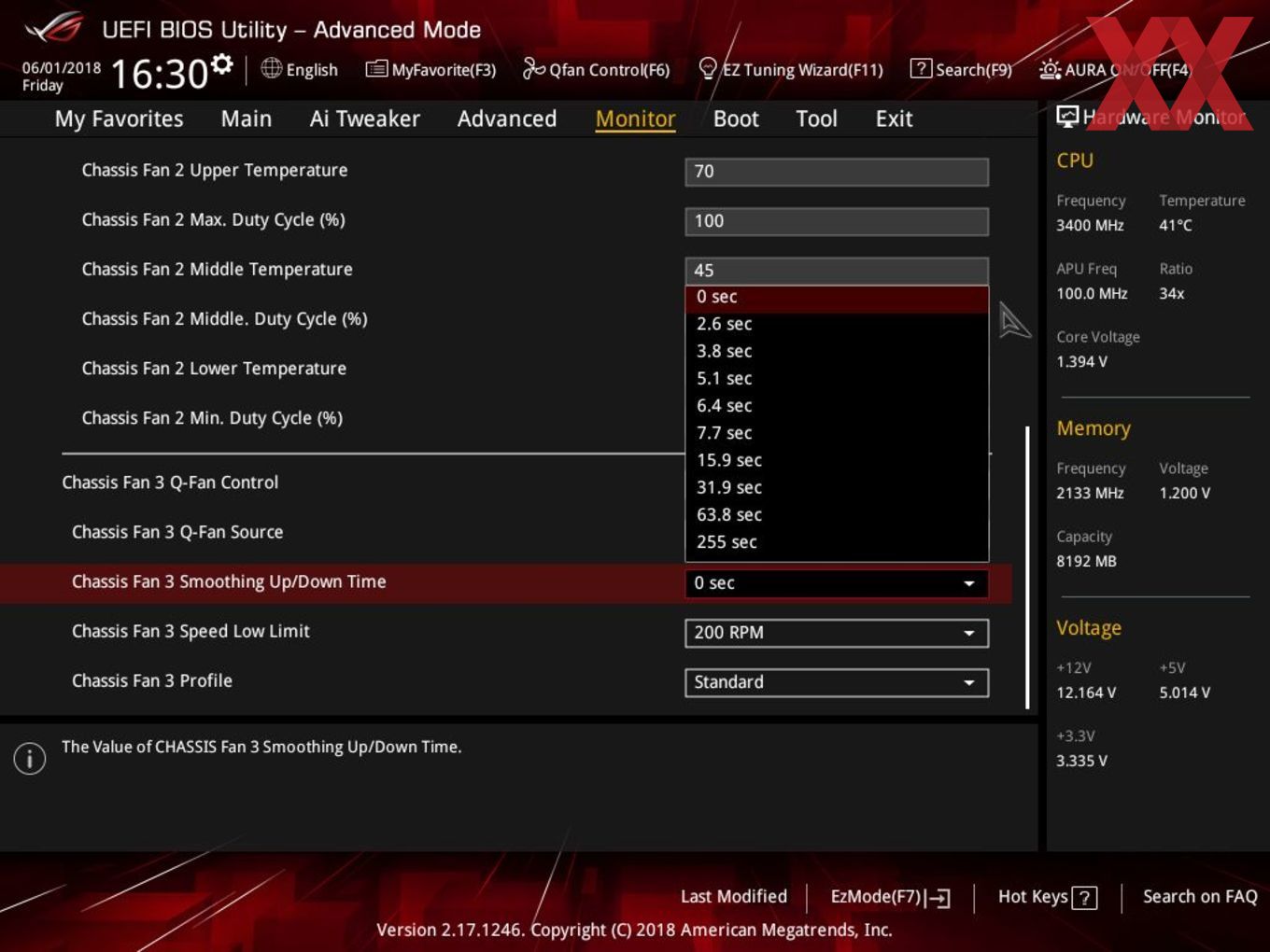The height and width of the screenshot is (952, 1270).
Task: Switch to Boot tab
Action: 736,119
